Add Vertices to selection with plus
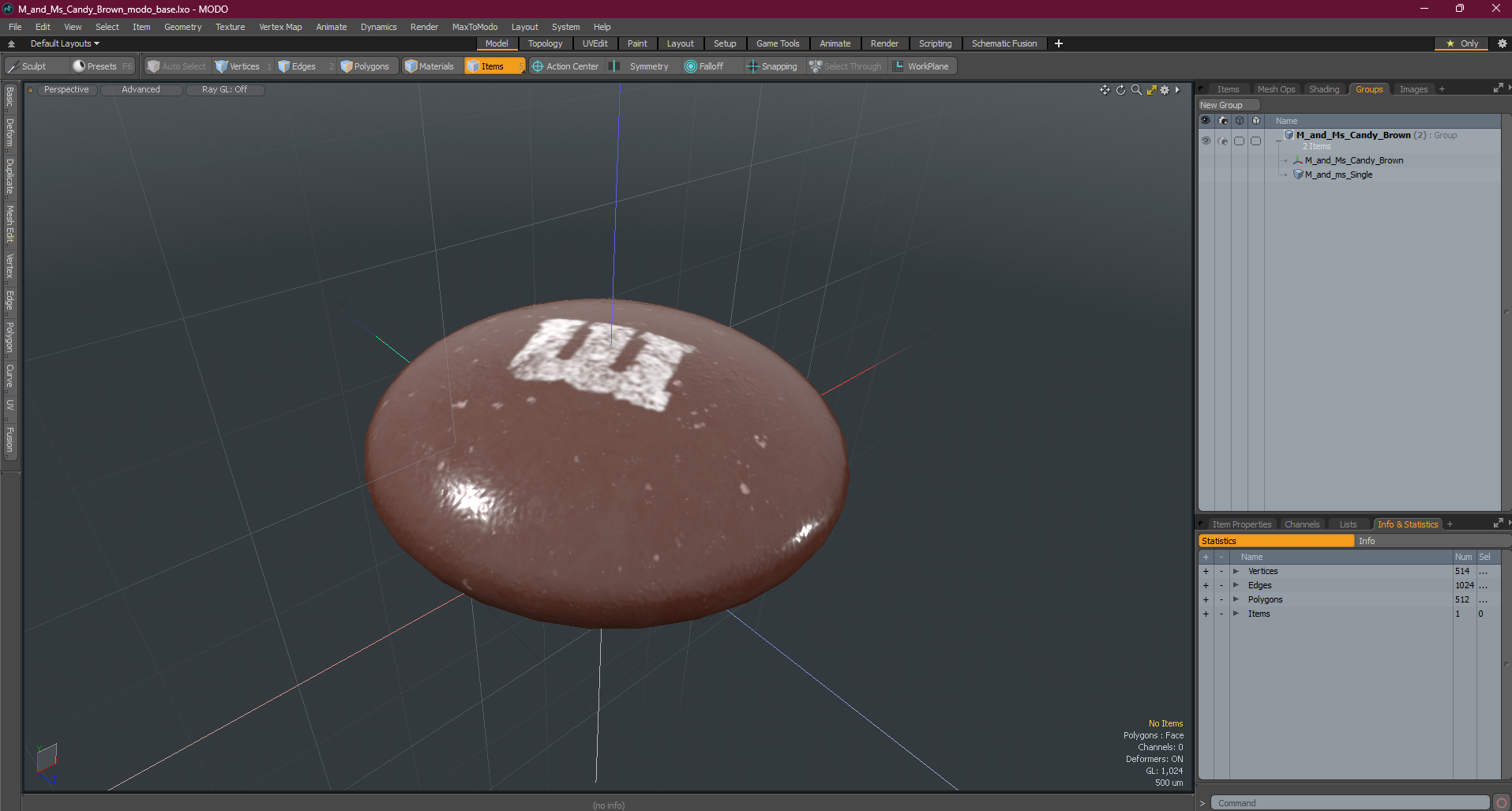 click(1206, 571)
